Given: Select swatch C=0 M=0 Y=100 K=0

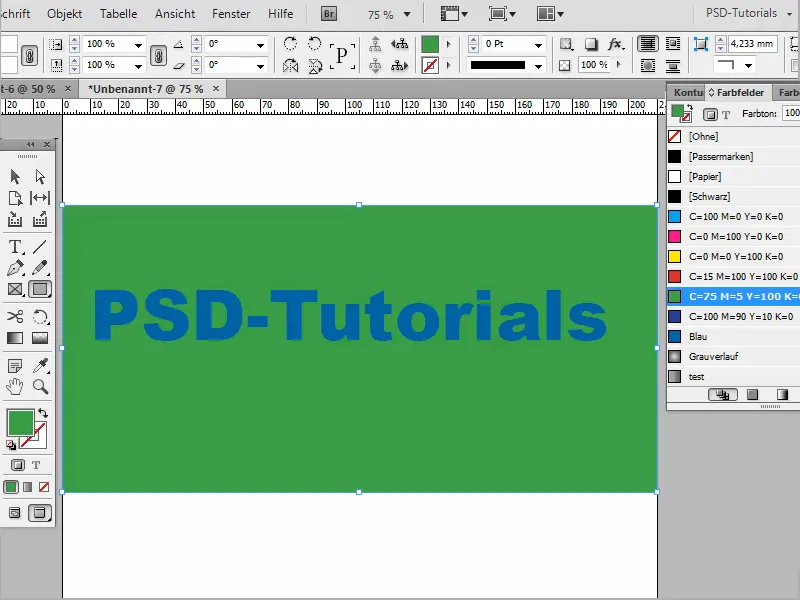Looking at the screenshot, I should point(733,257).
